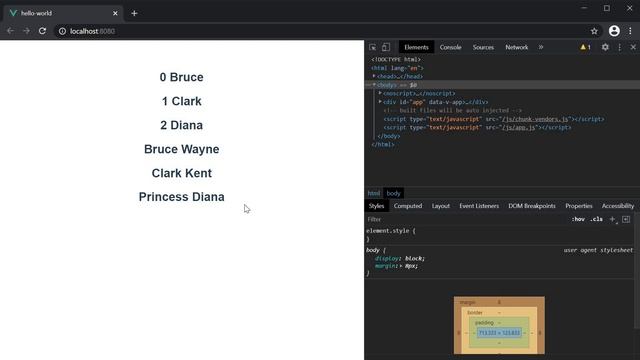Click the styles Filter input
Screen dimensions: 640x360
click(x=465, y=220)
